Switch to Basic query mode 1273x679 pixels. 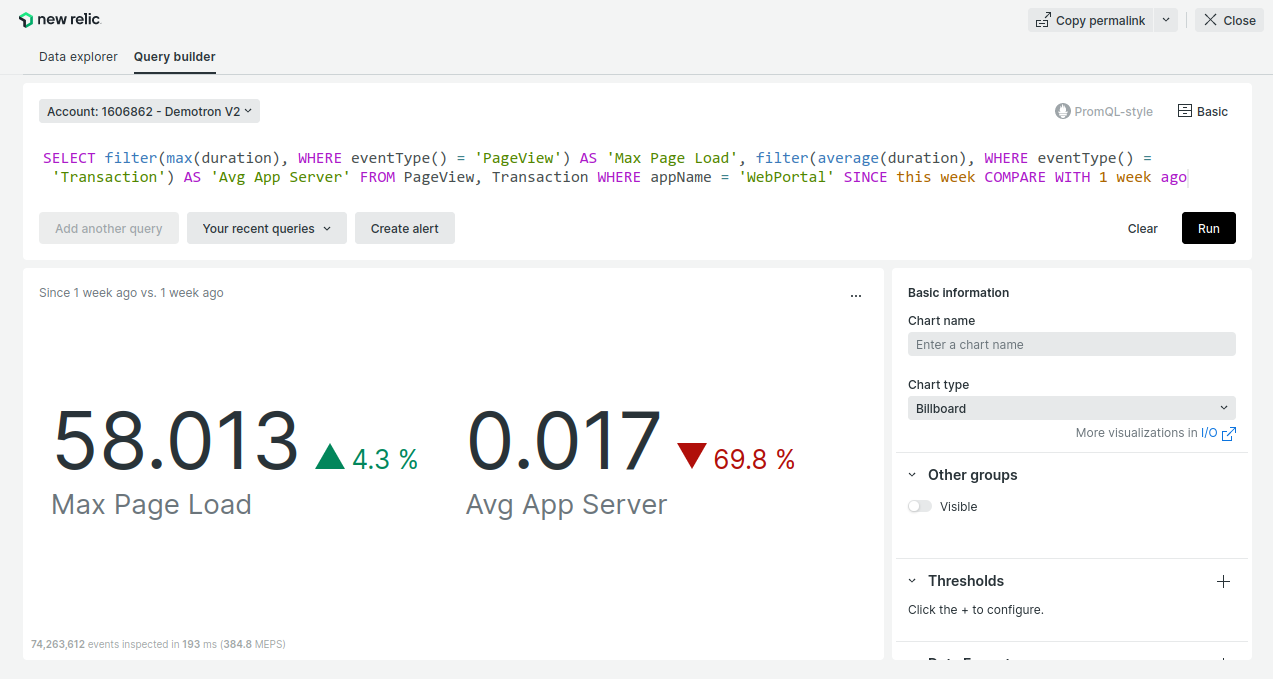pyautogui.click(x=1203, y=112)
